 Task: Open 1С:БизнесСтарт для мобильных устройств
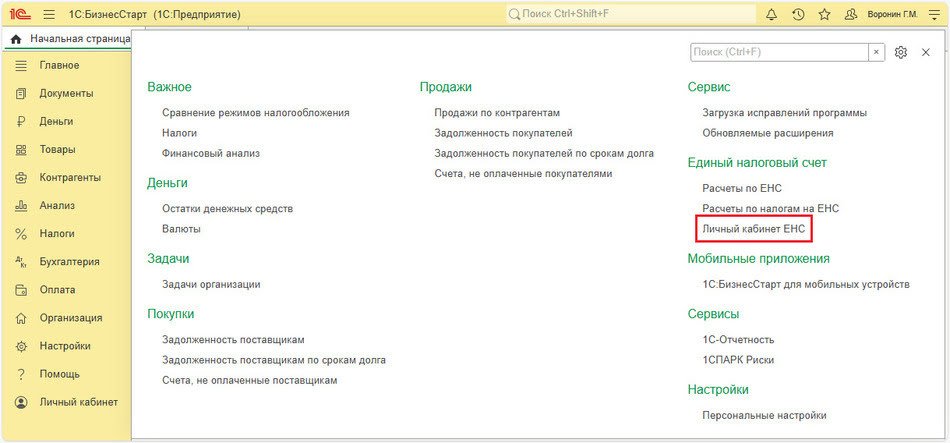click(x=806, y=284)
